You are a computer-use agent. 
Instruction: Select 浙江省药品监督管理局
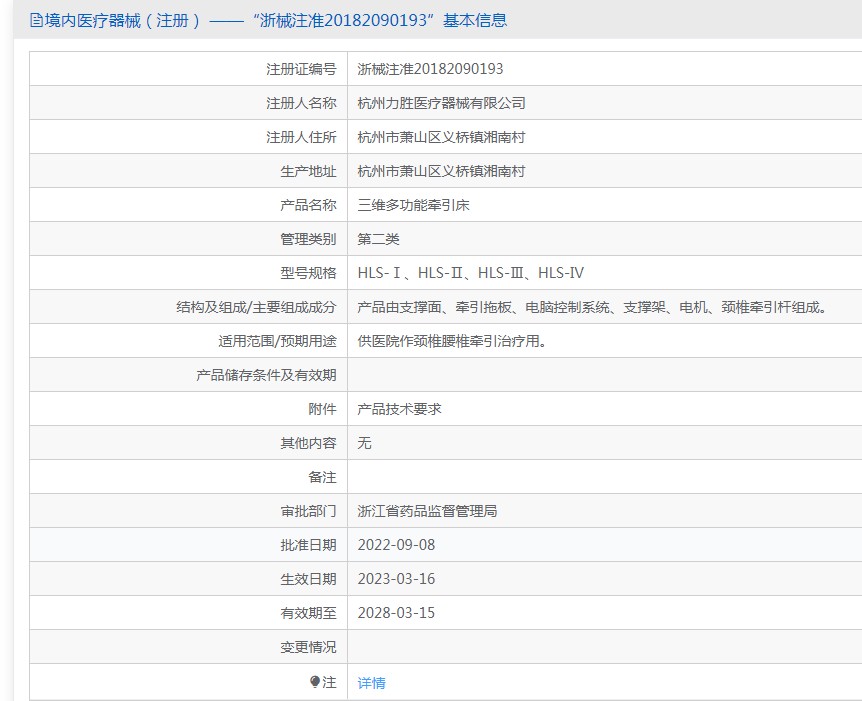click(427, 511)
